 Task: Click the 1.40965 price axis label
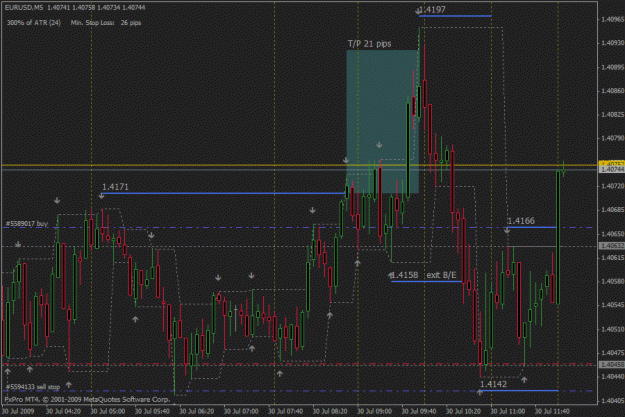613,19
